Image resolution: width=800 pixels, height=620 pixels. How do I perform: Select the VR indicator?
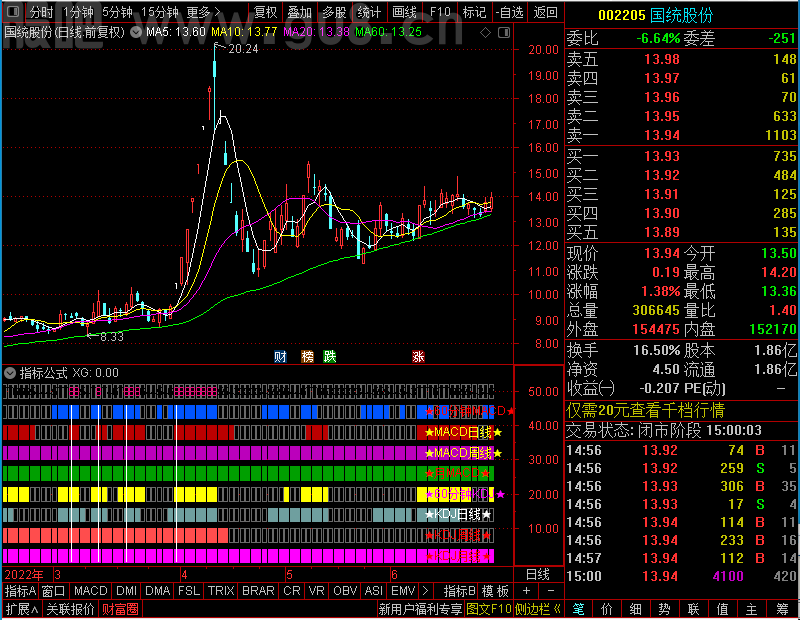[x=317, y=591]
